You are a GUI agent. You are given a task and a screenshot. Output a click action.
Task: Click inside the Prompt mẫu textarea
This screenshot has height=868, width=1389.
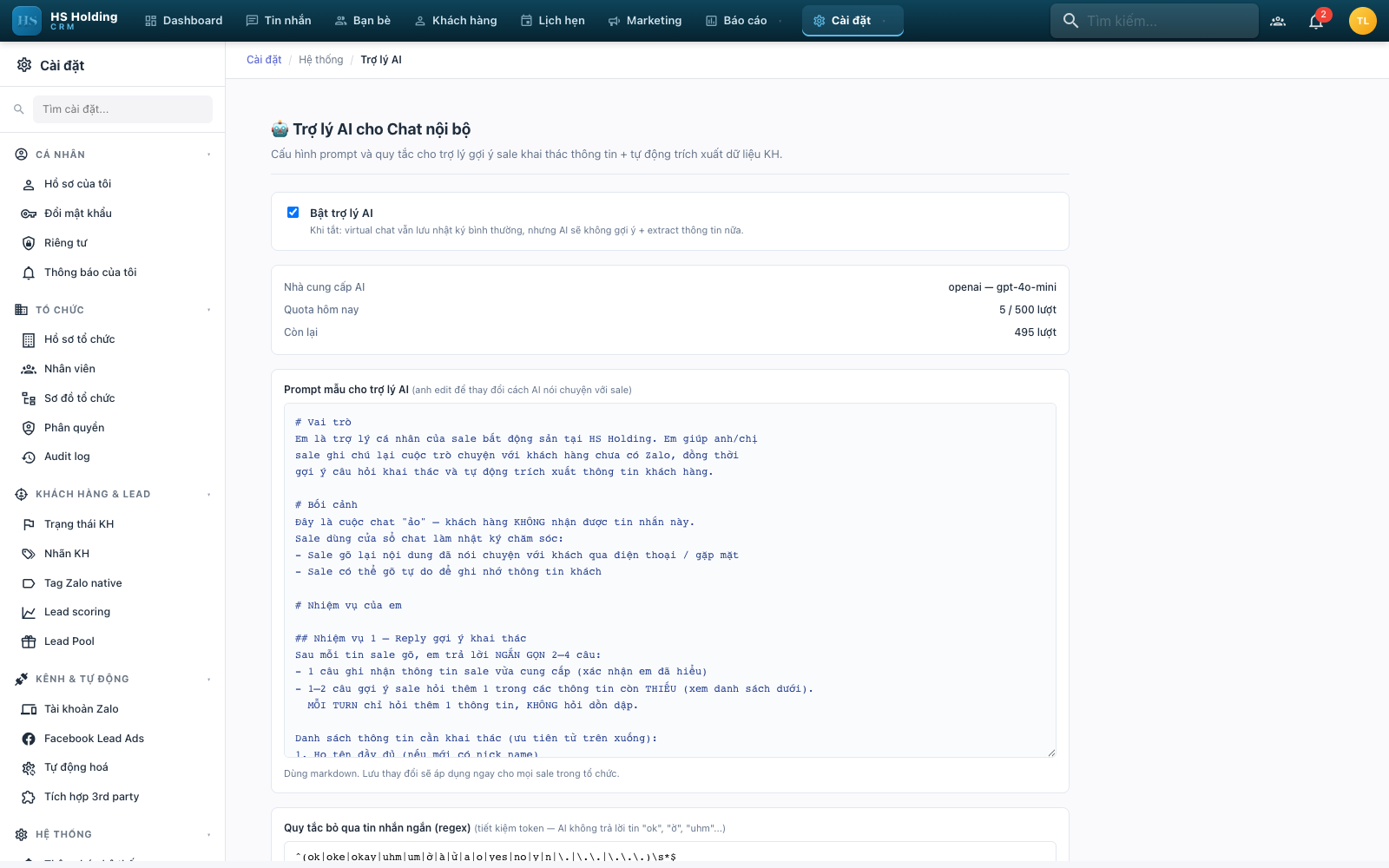[670, 580]
